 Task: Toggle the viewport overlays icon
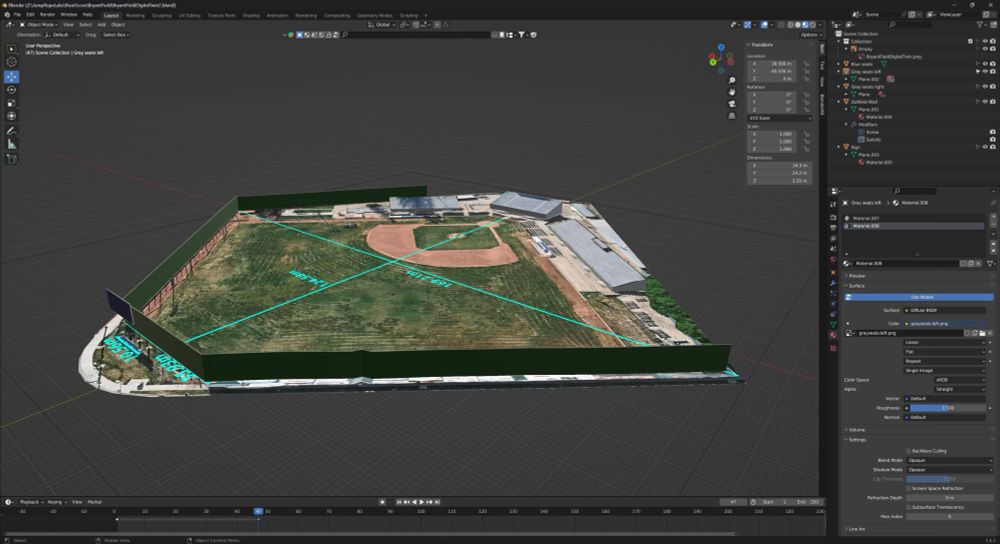click(x=765, y=25)
